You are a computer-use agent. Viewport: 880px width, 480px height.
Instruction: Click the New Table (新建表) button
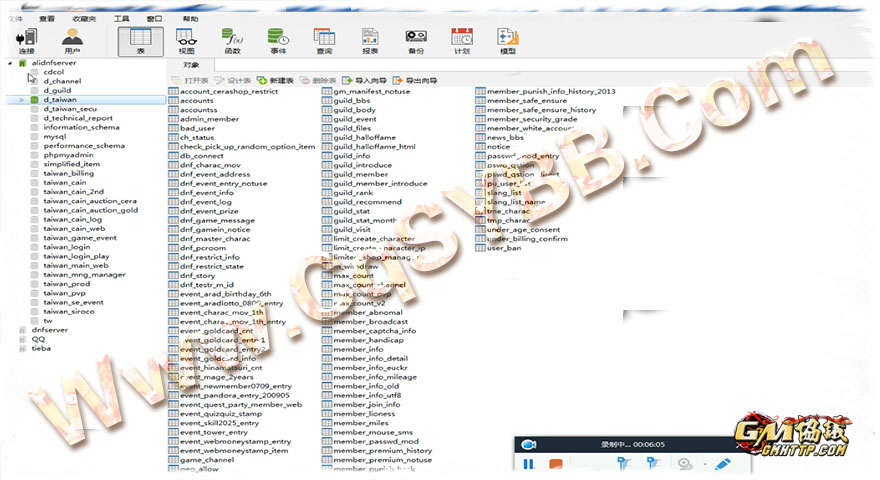[275, 80]
